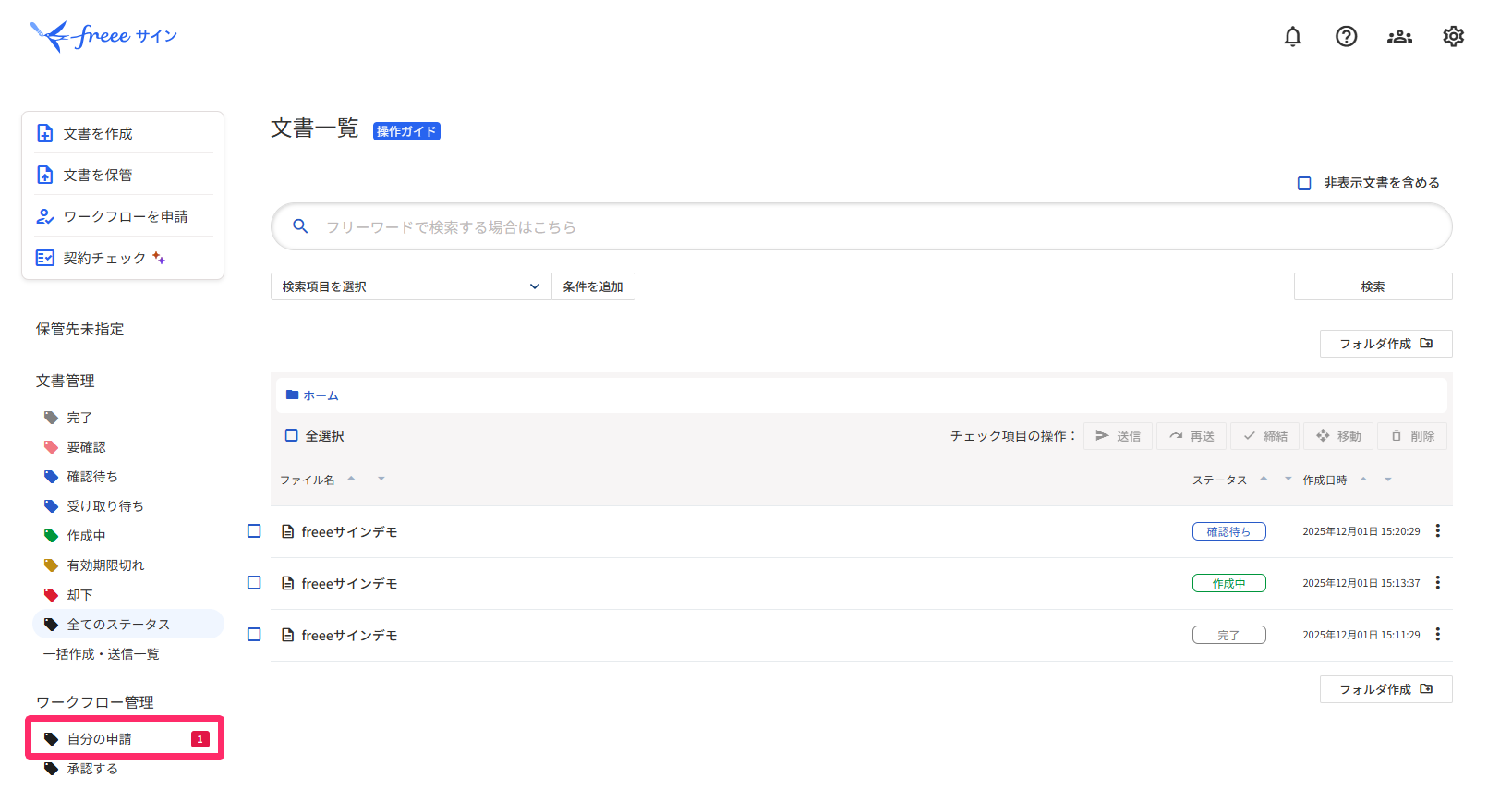The image size is (1512, 790).
Task: Toggle 非表示文書を含める checkbox
Action: coord(1304,183)
